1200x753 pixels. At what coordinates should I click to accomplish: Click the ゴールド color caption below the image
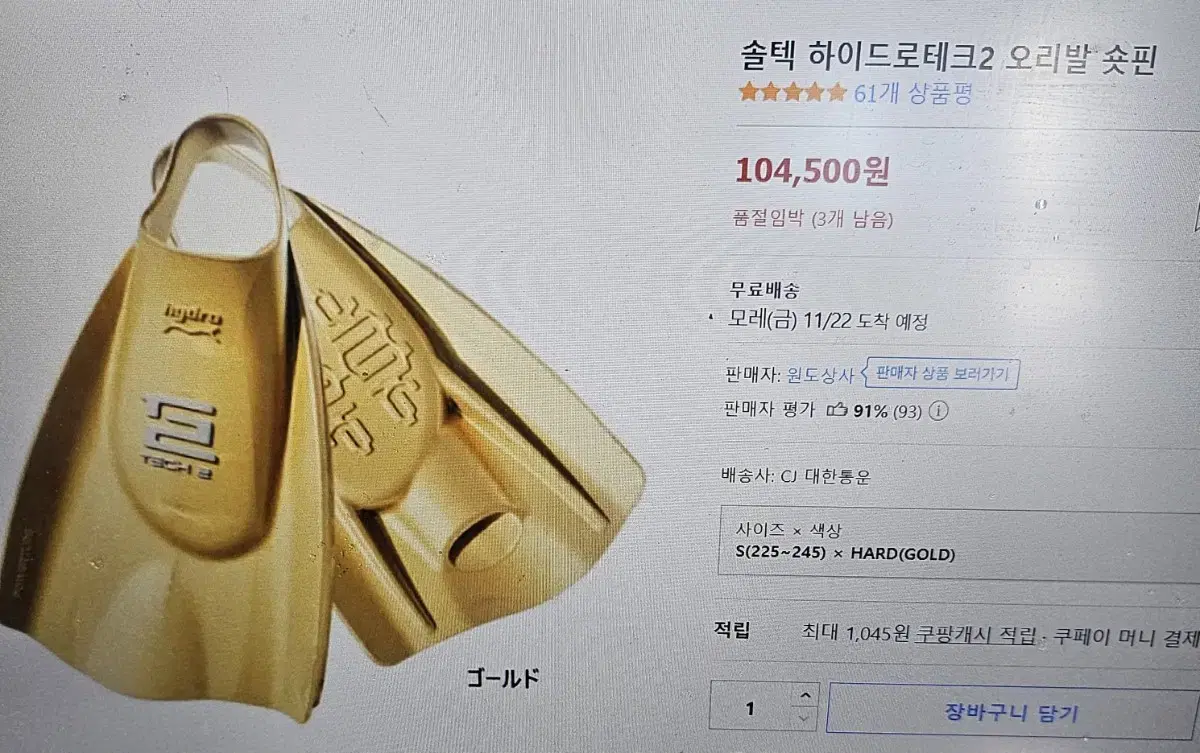tap(503, 679)
